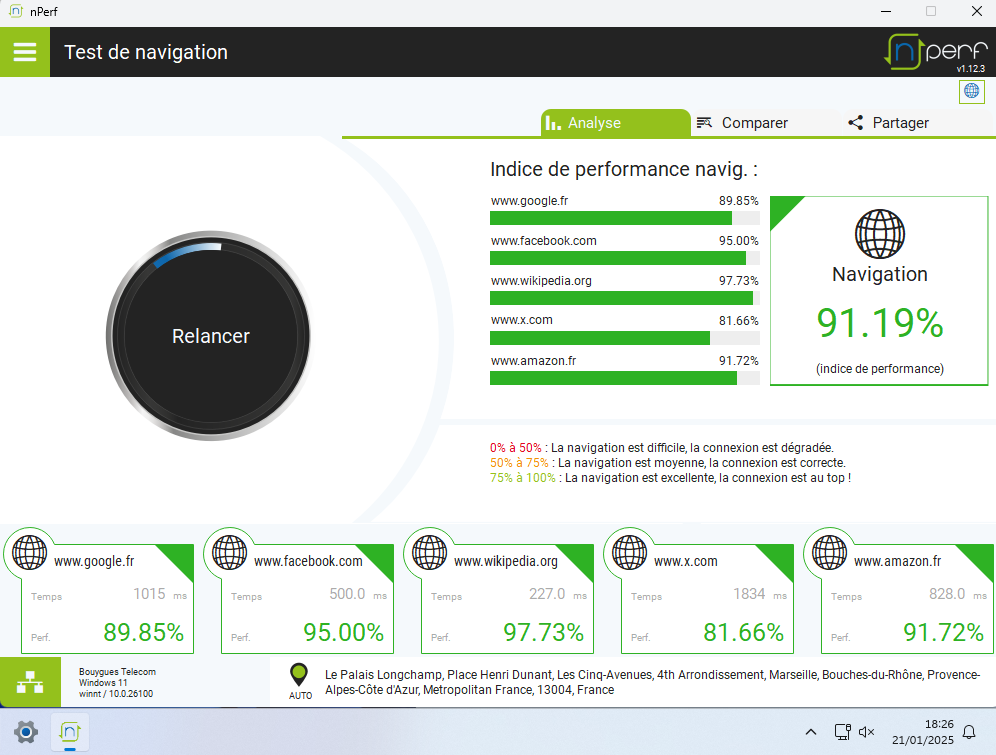Open Settings from the taskbar
Image resolution: width=996 pixels, height=755 pixels.
tap(25, 732)
